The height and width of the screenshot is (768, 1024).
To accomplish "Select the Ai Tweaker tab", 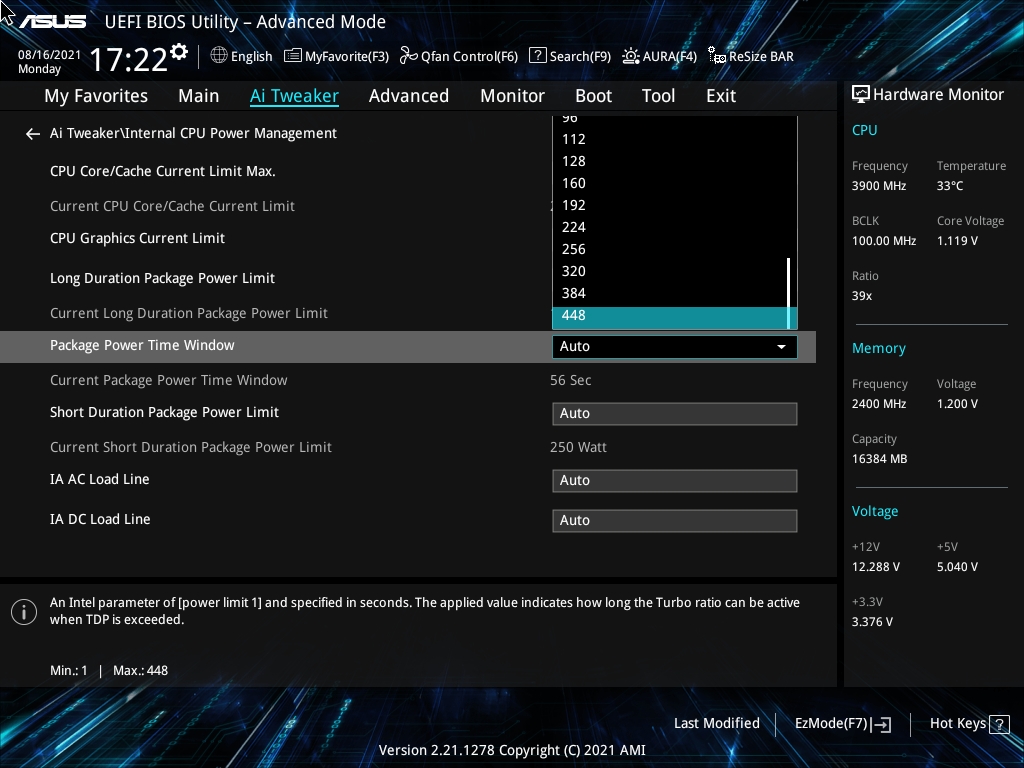I will click(x=294, y=96).
